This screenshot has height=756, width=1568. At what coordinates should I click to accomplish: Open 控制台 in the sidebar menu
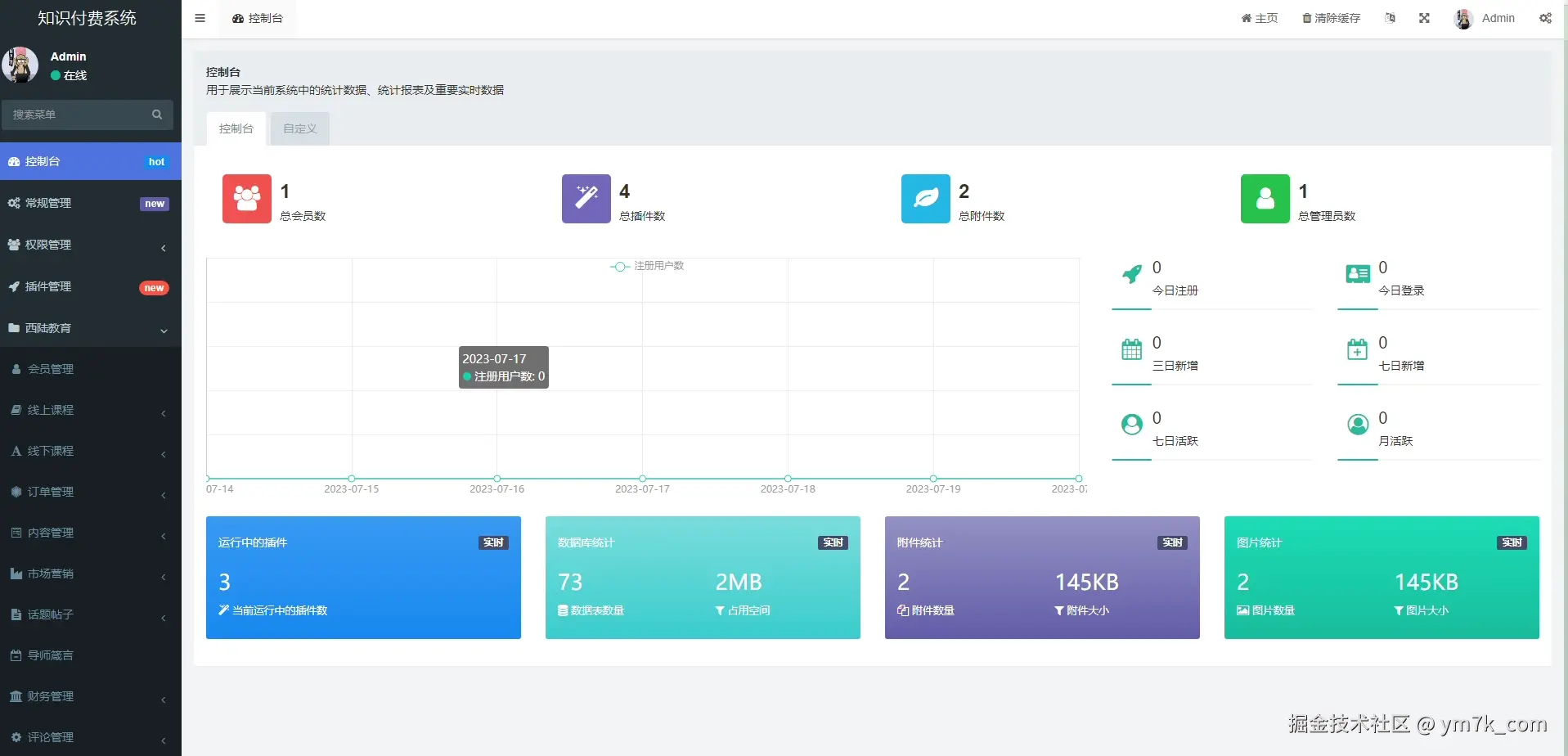point(91,161)
